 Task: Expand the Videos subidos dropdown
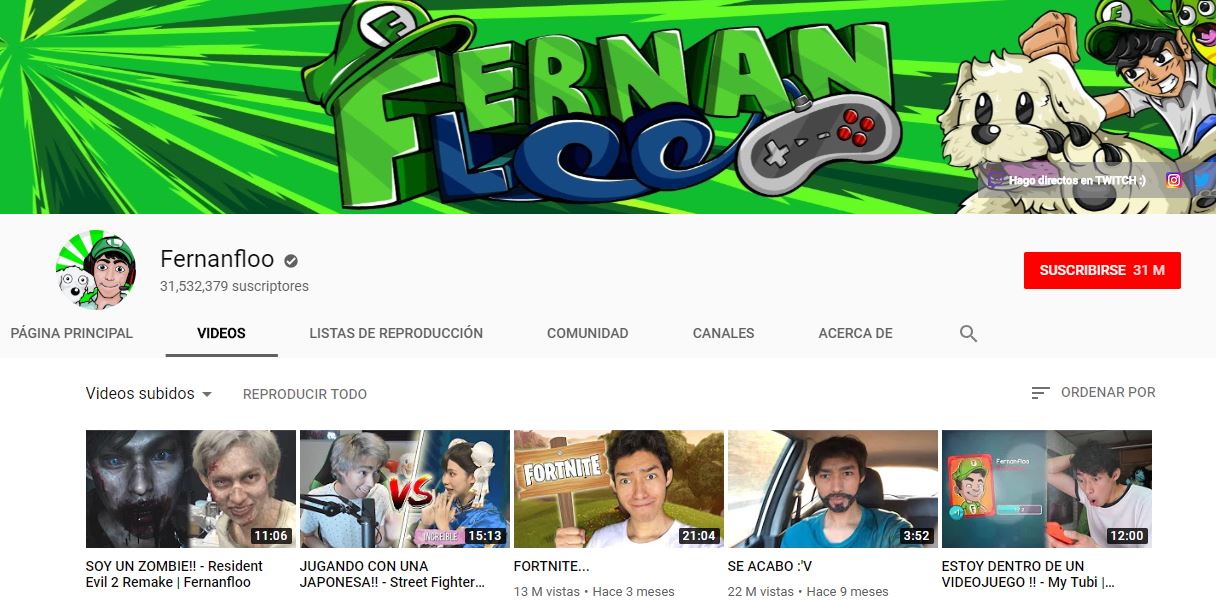(149, 393)
